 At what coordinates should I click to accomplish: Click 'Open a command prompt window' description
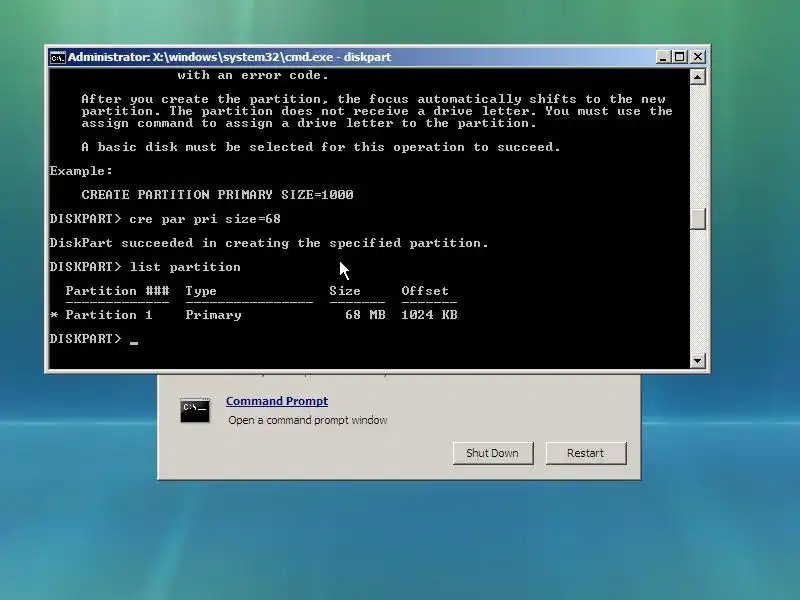coord(308,420)
